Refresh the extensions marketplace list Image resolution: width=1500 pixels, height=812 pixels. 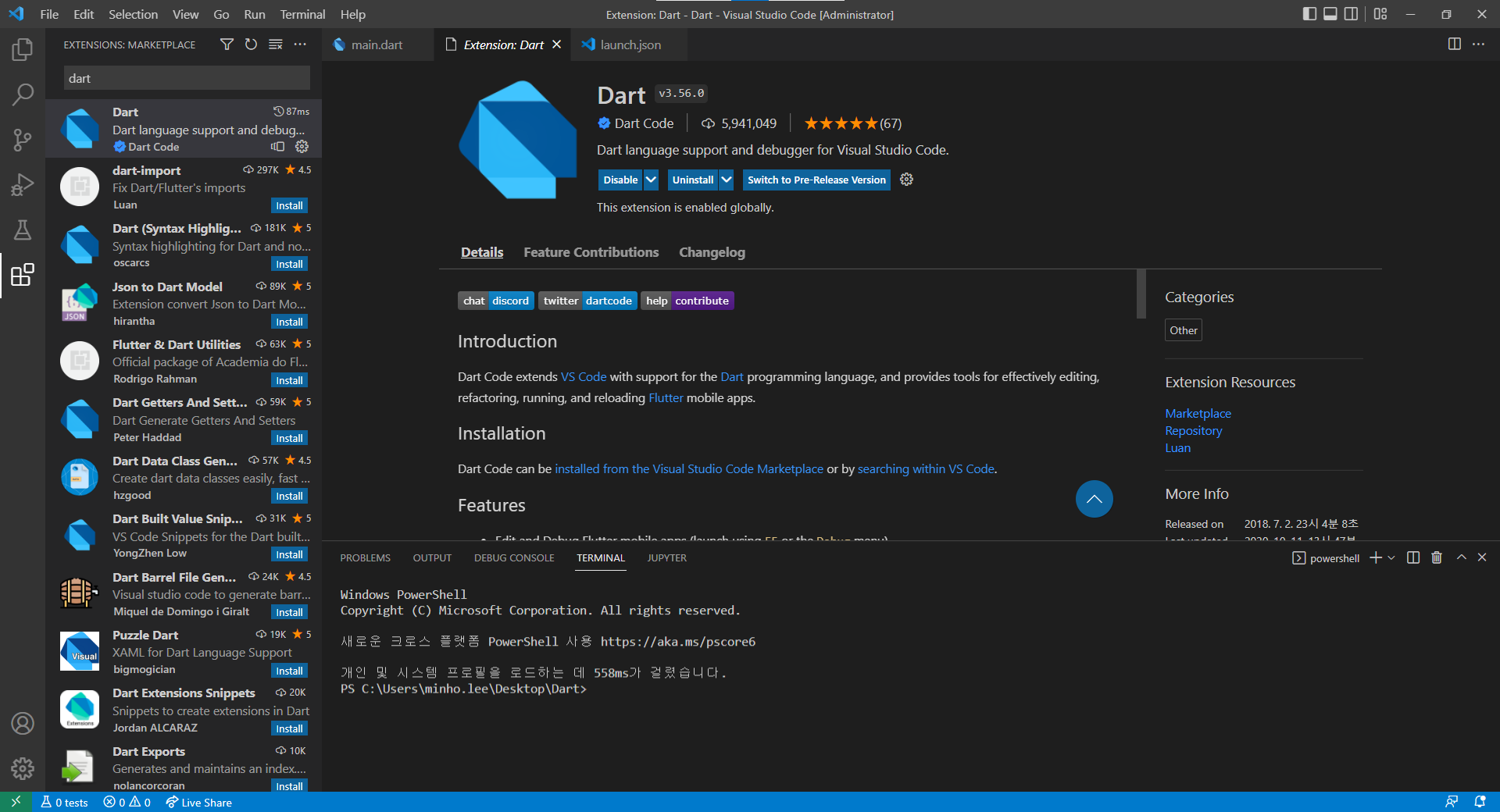251,45
